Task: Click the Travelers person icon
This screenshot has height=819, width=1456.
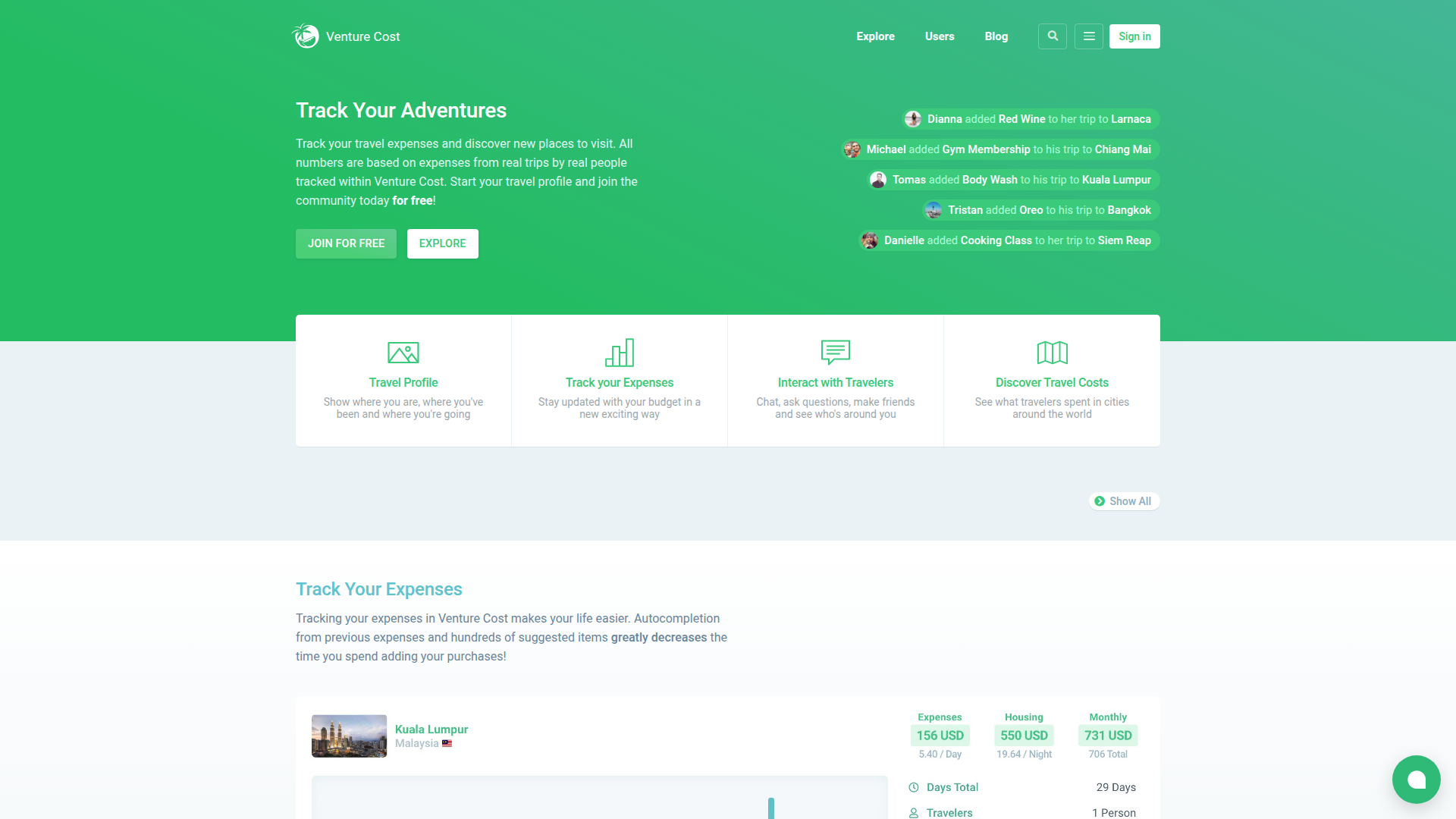Action: click(914, 813)
